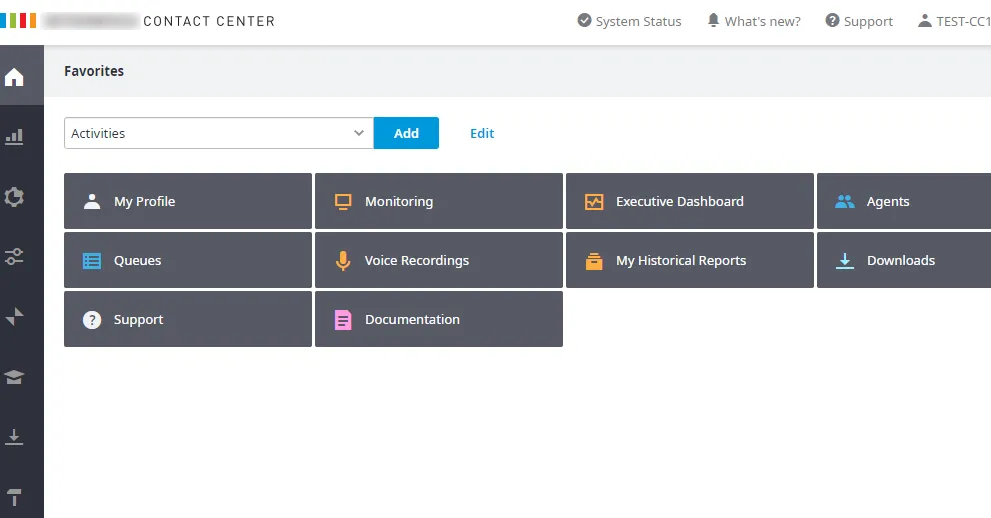Open the arrows routing sidebar icon
The height and width of the screenshot is (518, 991).
pyautogui.click(x=14, y=316)
